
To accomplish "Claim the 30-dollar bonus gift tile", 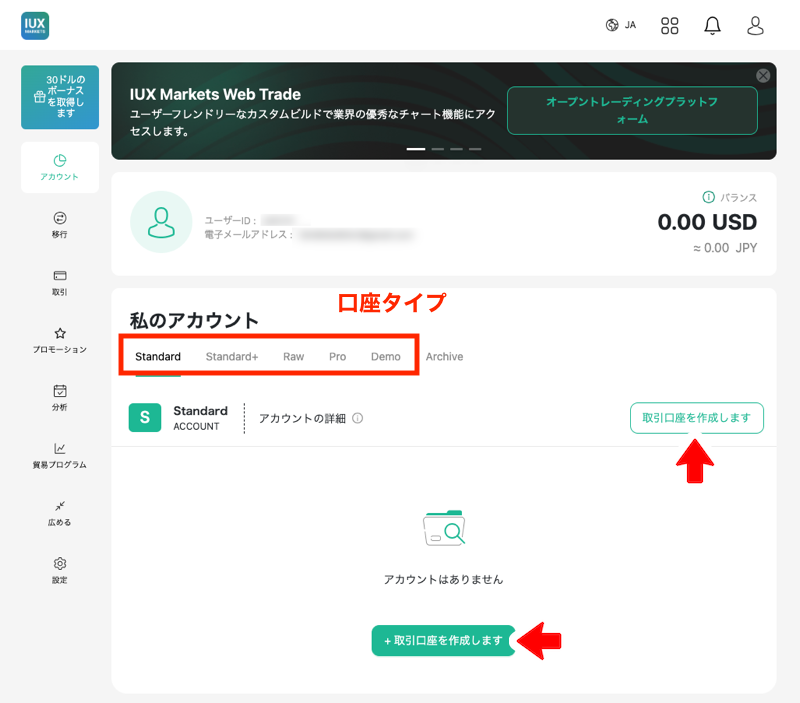I will click(60, 97).
